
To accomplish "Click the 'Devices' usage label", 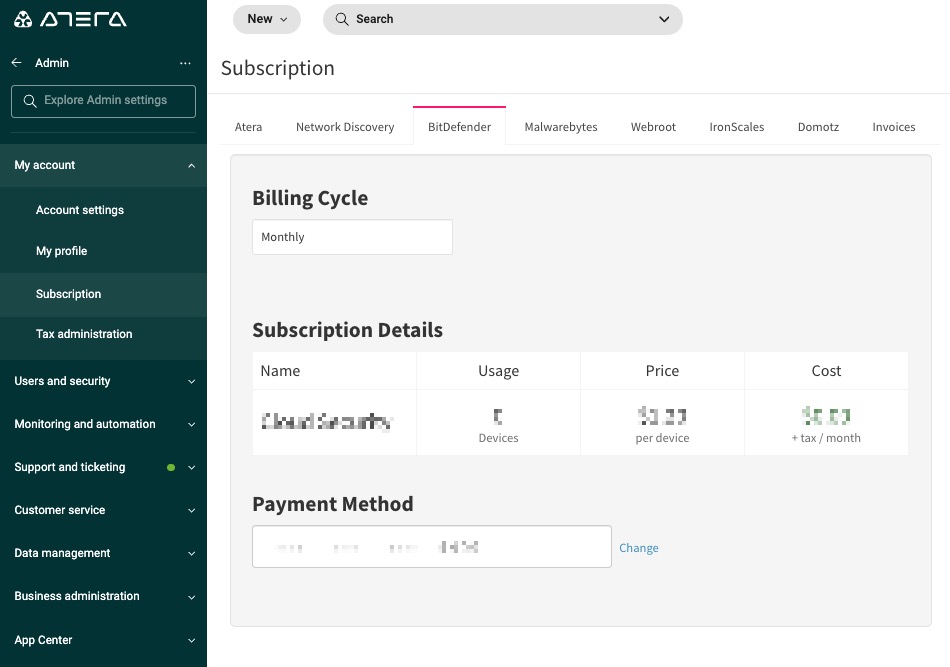I will 499,438.
